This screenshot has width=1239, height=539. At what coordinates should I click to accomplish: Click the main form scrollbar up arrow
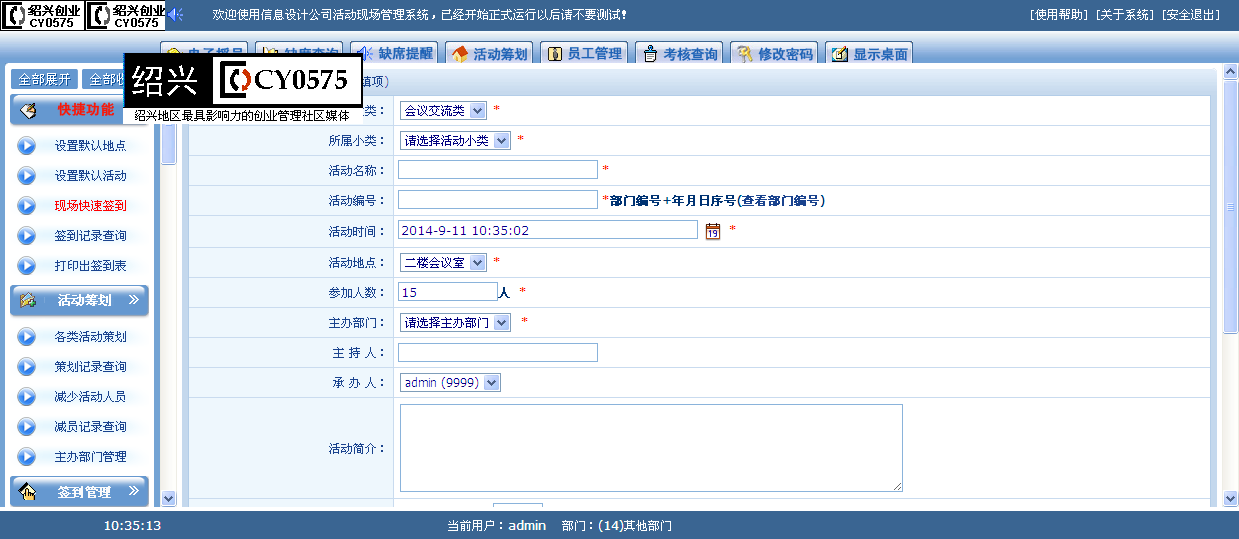(x=1231, y=74)
